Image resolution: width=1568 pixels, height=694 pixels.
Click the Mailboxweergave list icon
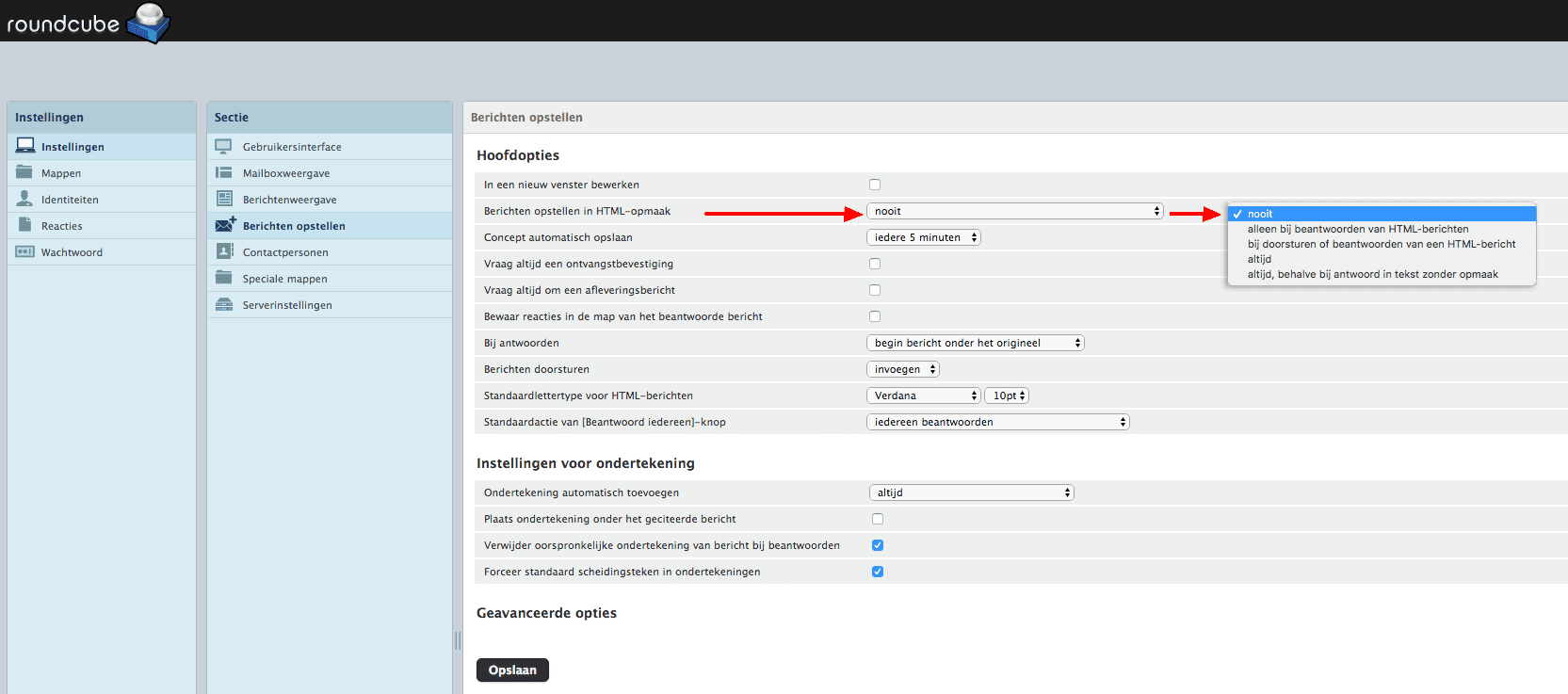[x=224, y=172]
